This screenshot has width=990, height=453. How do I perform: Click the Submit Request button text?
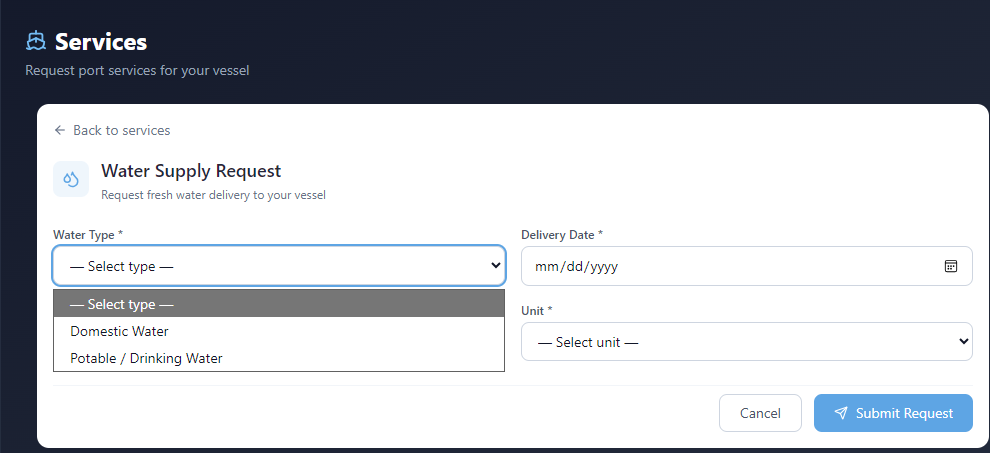904,413
